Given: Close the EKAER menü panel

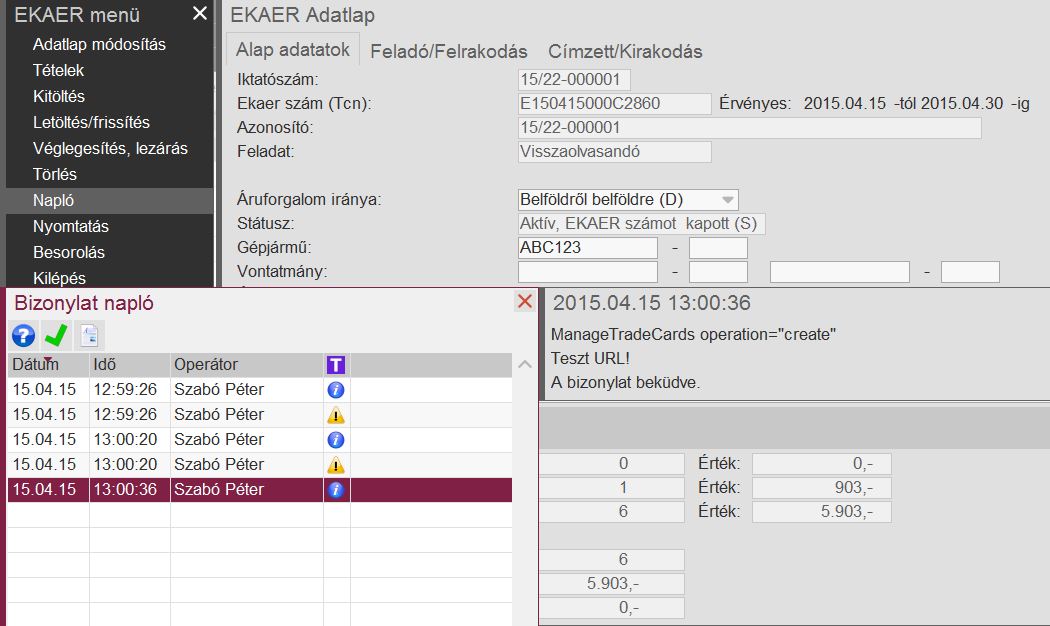Looking at the screenshot, I should click(200, 13).
